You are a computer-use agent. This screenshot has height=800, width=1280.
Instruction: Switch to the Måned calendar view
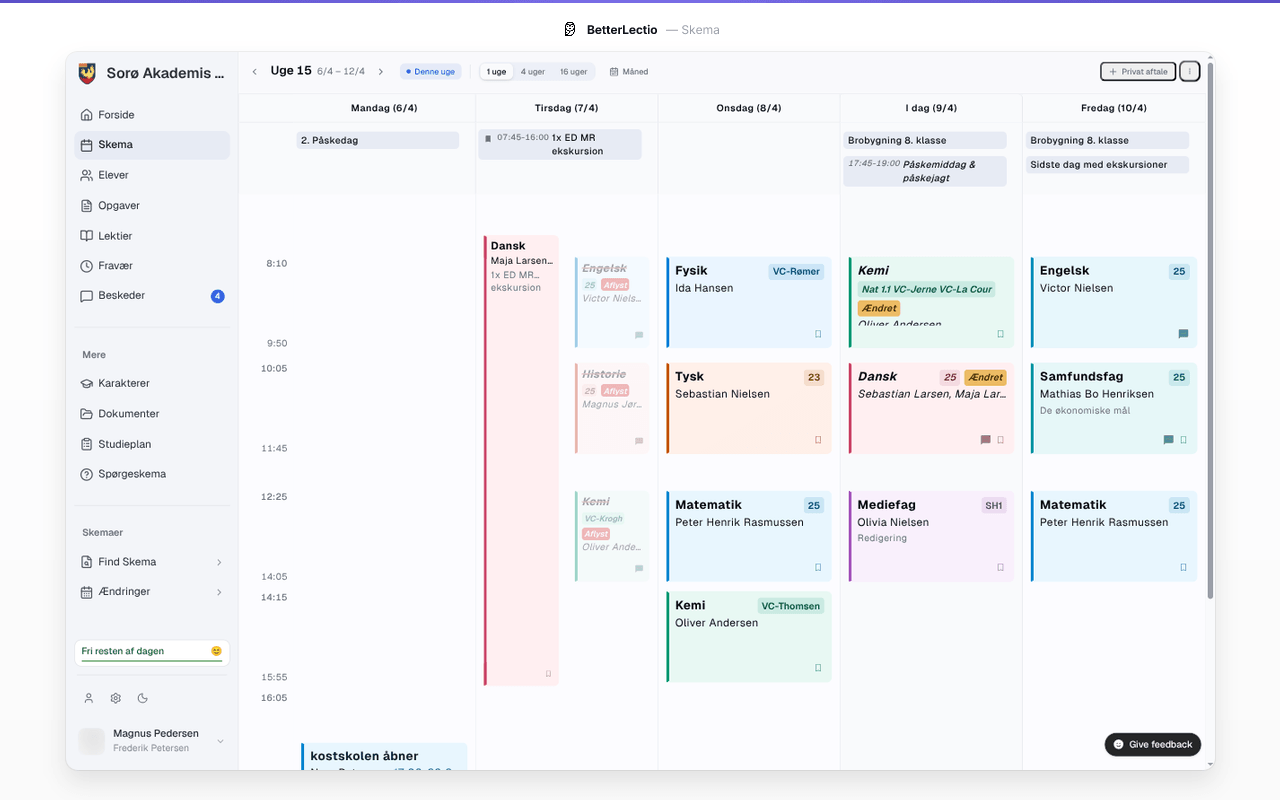pyautogui.click(x=629, y=72)
